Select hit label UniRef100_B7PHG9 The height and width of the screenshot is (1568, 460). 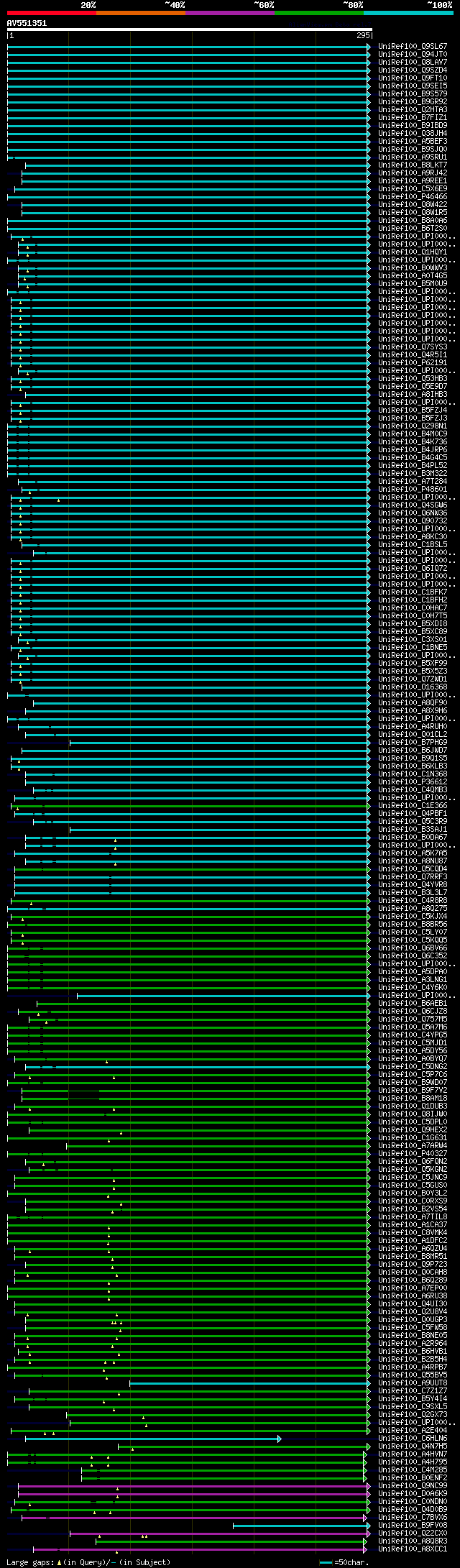[413, 743]
